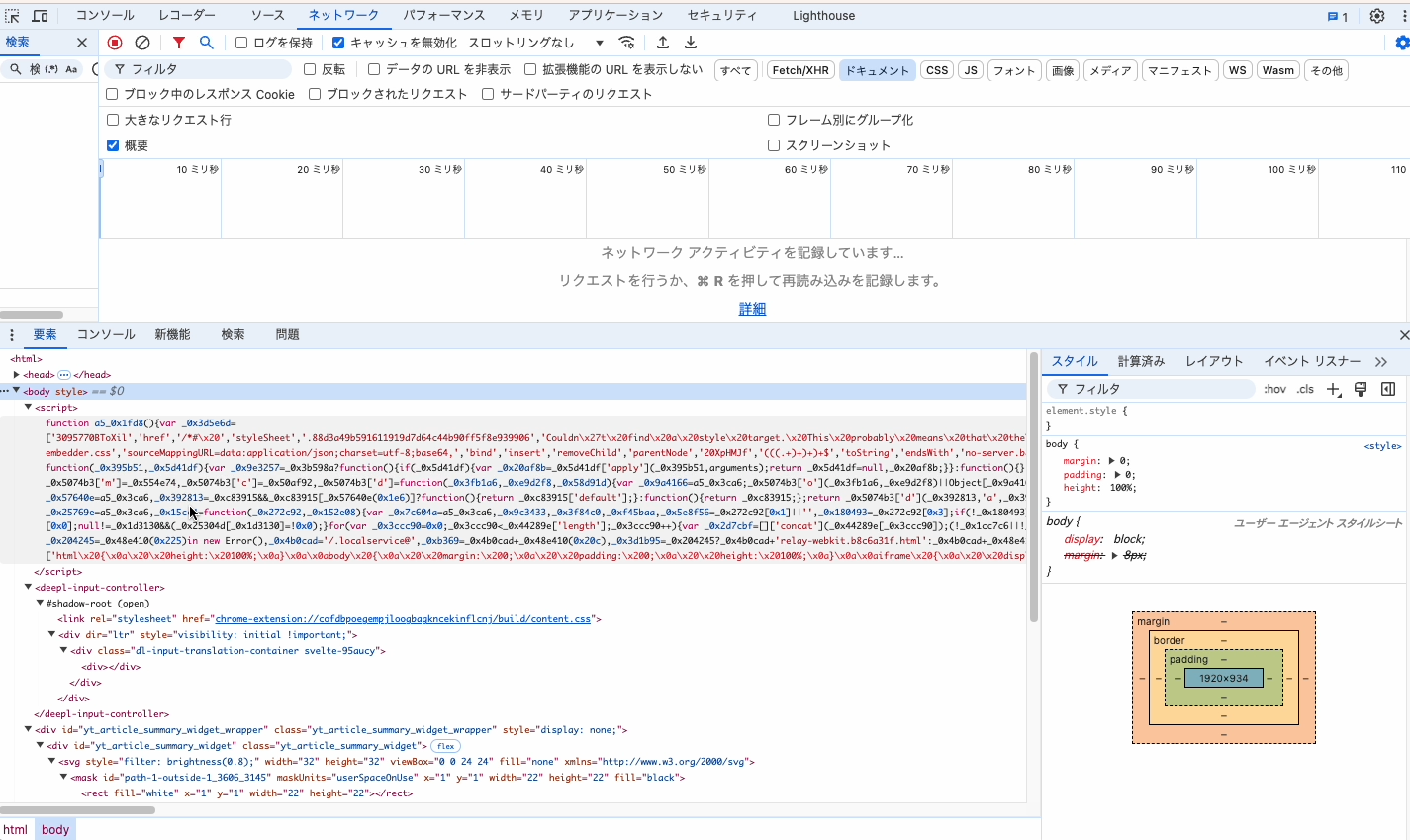
Task: Select the 問題 drawer tab
Action: [x=288, y=335]
